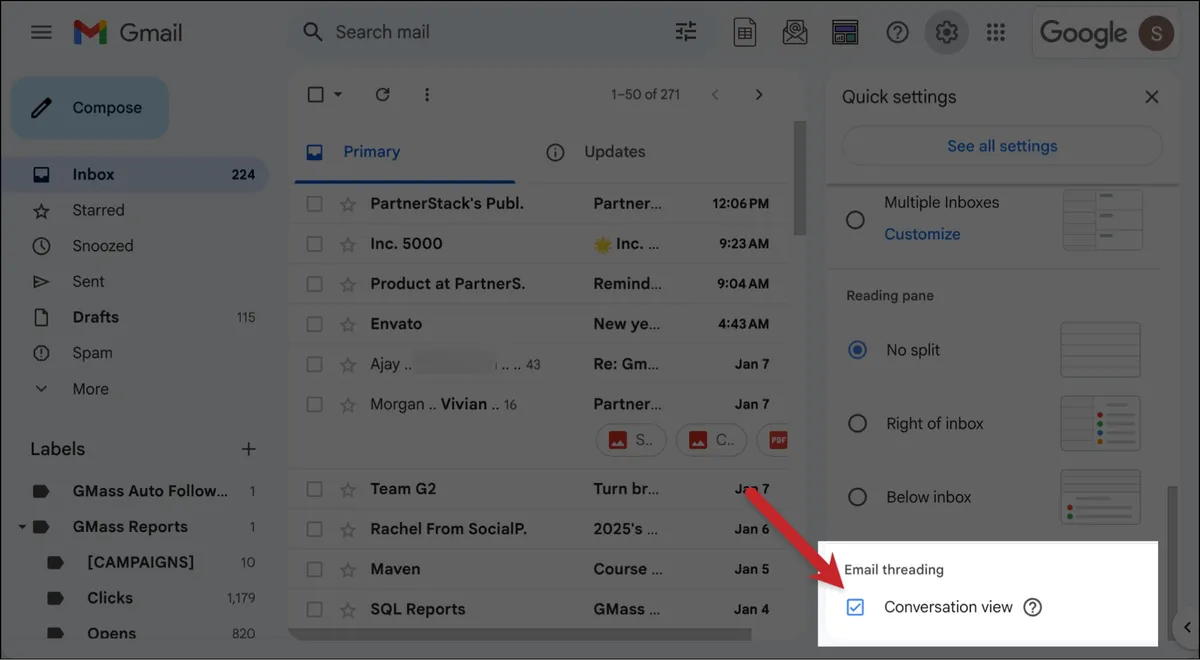Click the campaign builder window icon in header

pyautogui.click(x=845, y=32)
